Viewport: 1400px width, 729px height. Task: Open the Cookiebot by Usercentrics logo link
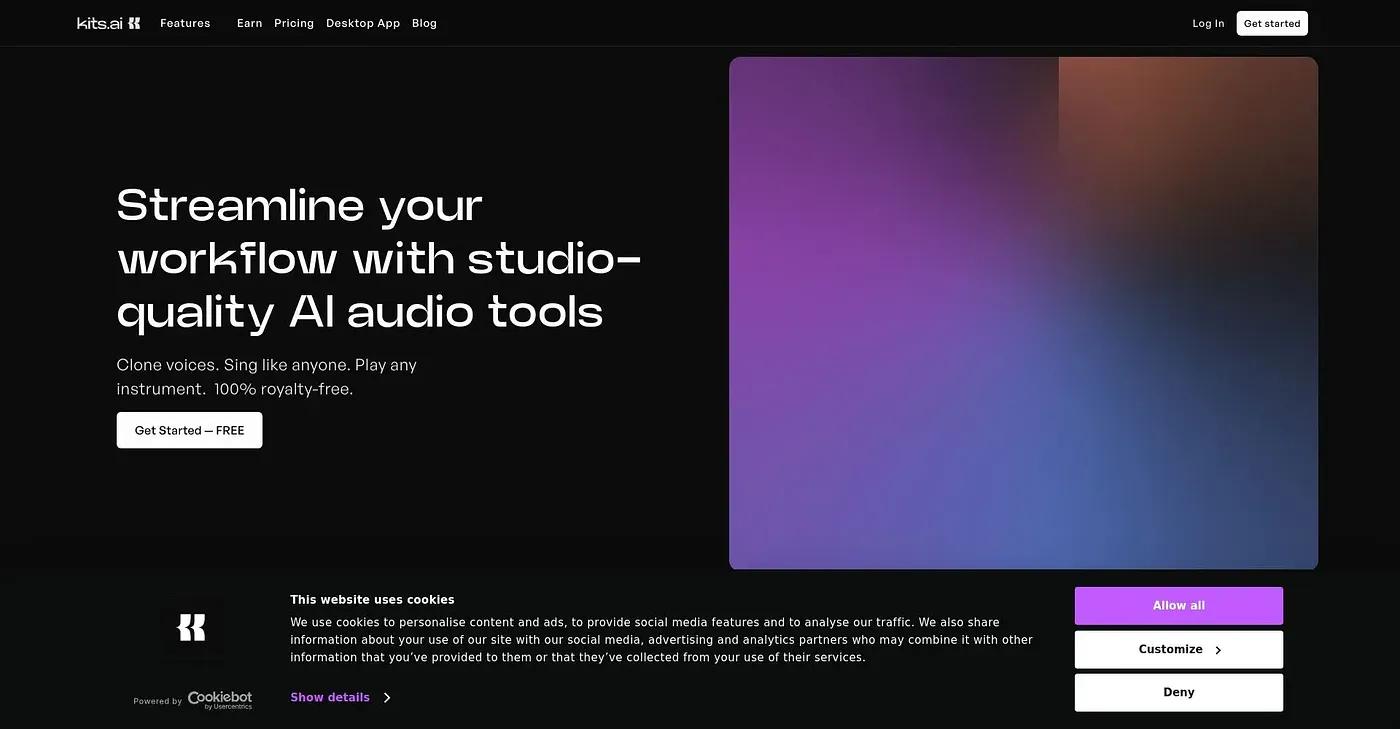(x=219, y=700)
